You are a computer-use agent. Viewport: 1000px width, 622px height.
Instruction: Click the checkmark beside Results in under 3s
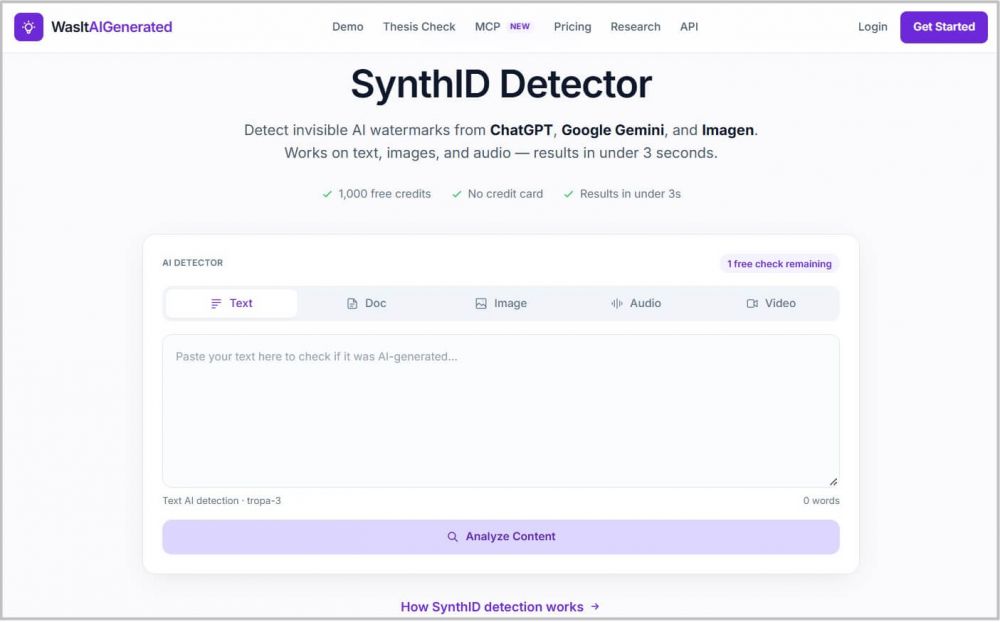[x=568, y=194]
